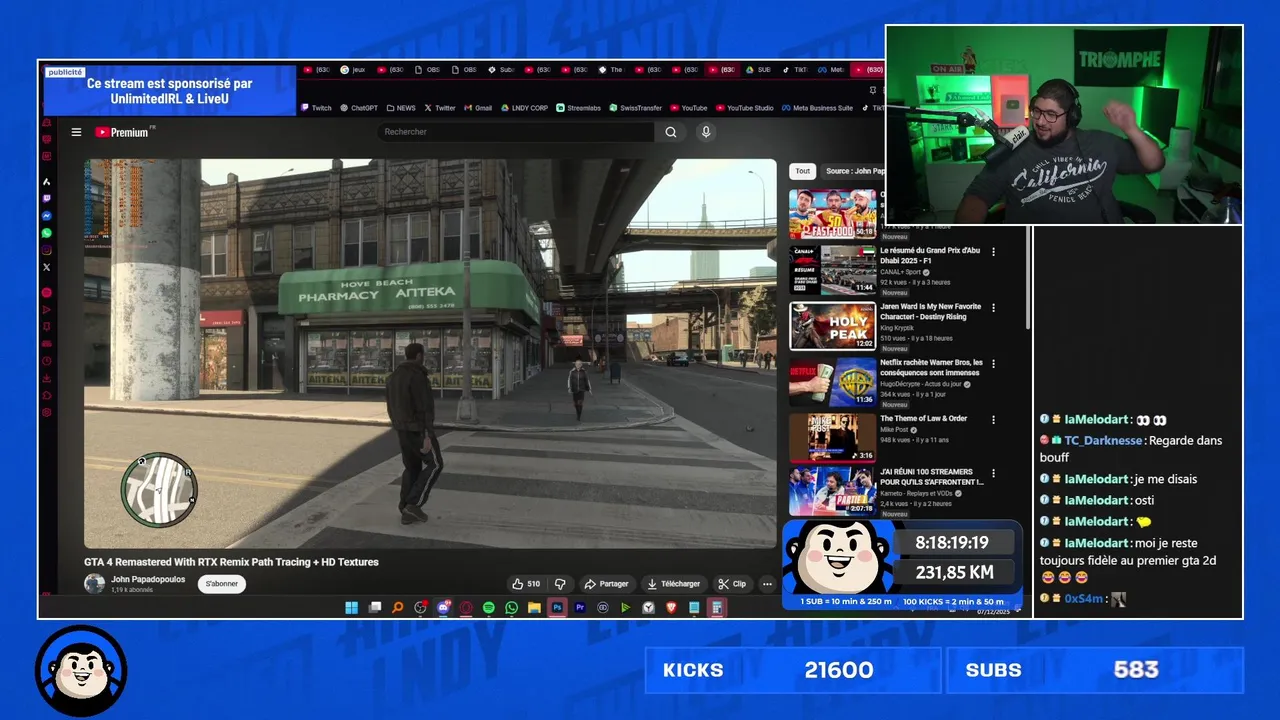Open the NEWS bookmark folder
Screen dimensions: 1280x720
[x=400, y=108]
